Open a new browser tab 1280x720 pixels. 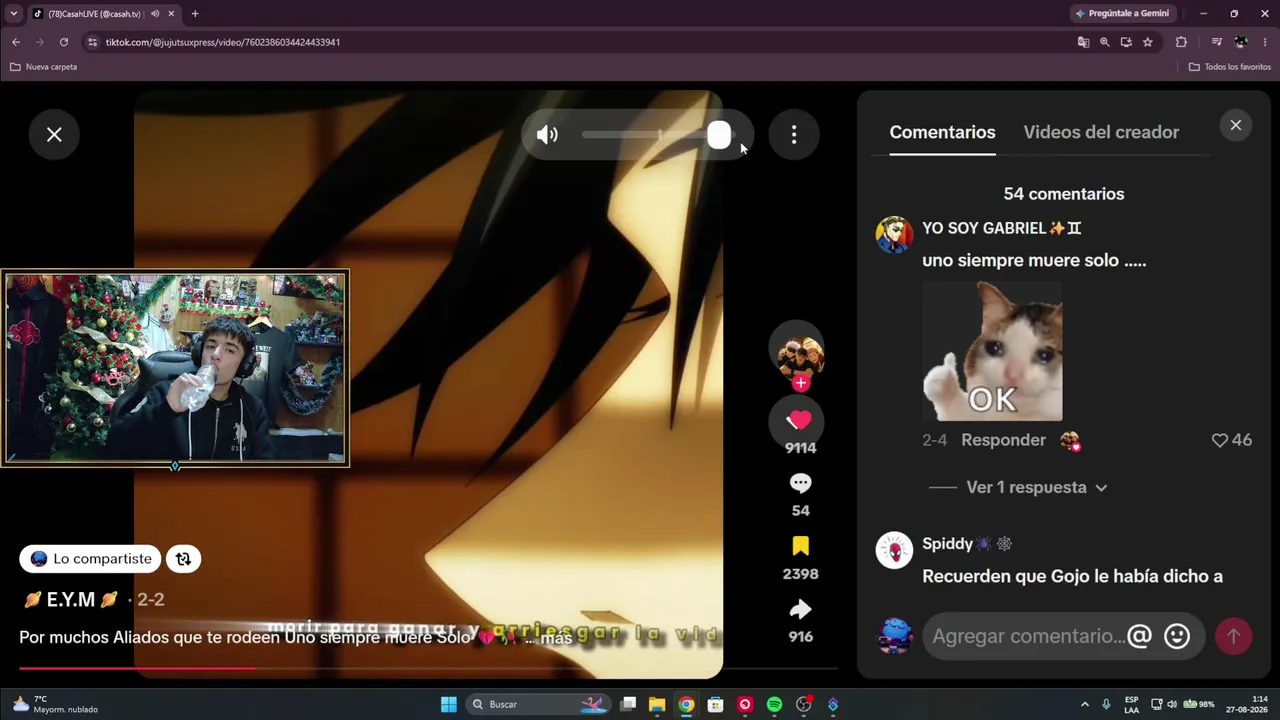tap(195, 14)
